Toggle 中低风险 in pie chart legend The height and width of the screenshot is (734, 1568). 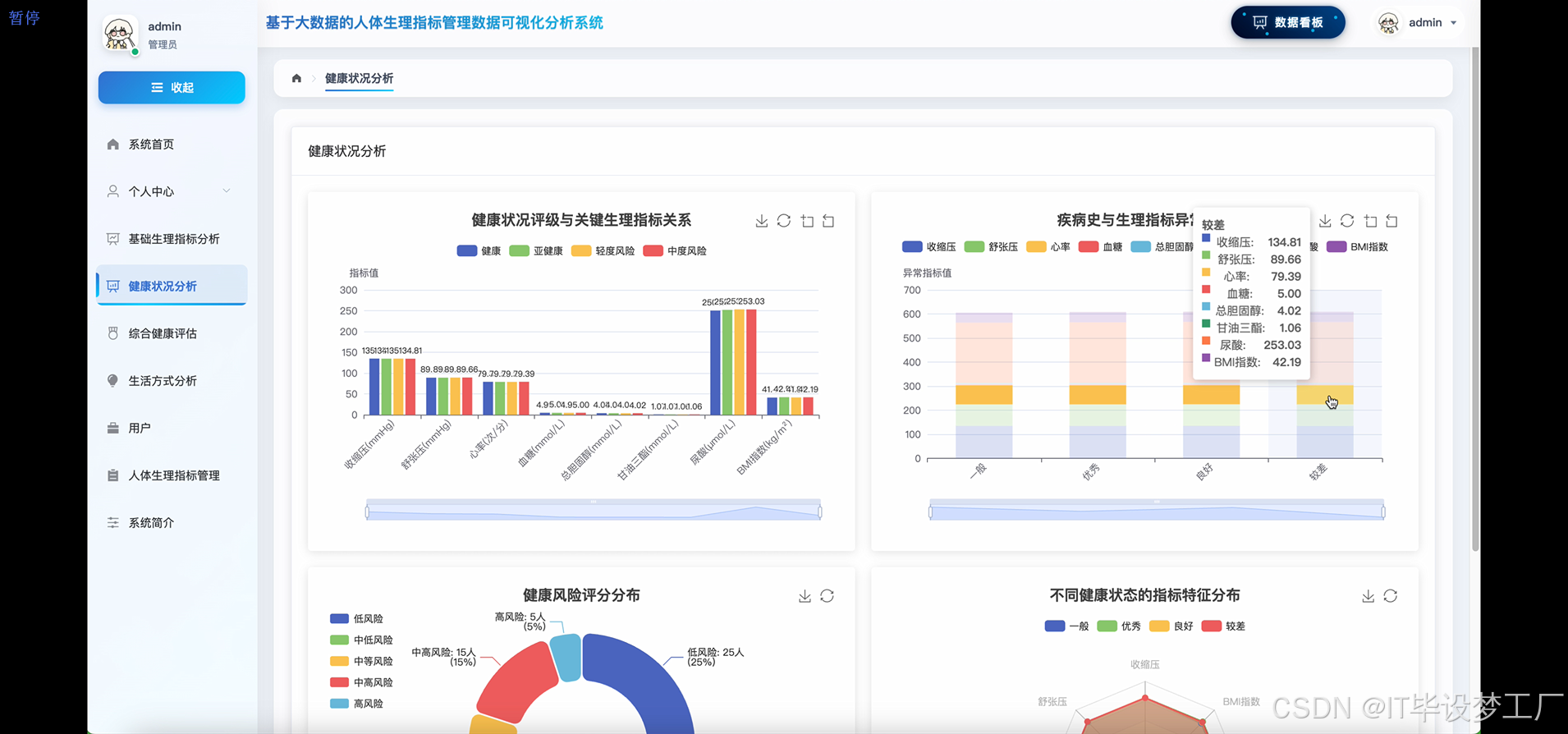(361, 640)
